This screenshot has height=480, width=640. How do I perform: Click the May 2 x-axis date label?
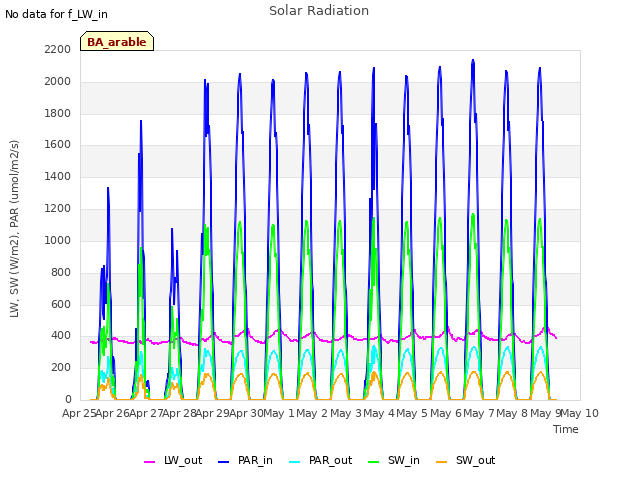tap(312, 413)
